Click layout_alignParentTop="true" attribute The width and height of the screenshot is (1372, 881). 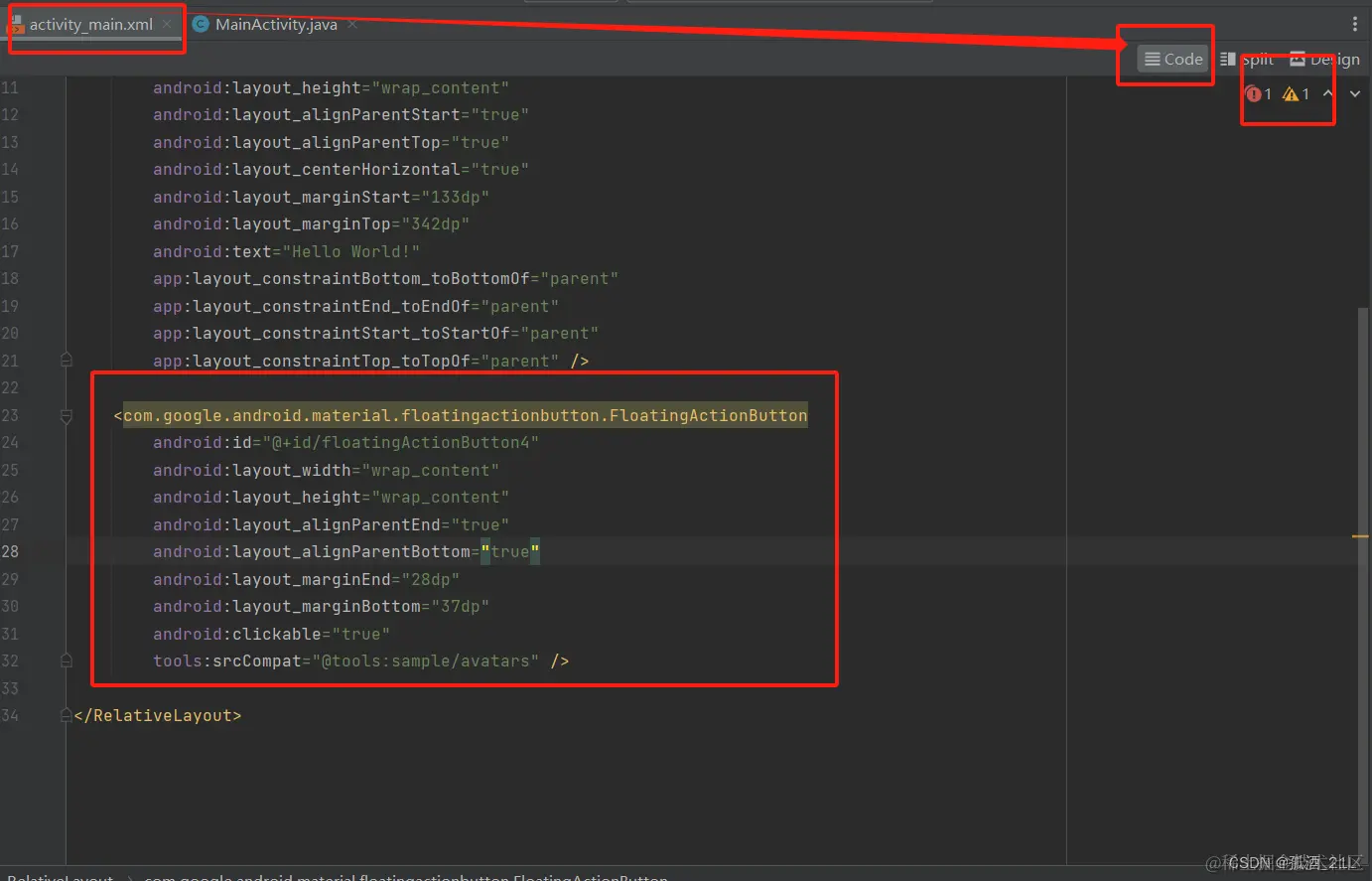331,143
